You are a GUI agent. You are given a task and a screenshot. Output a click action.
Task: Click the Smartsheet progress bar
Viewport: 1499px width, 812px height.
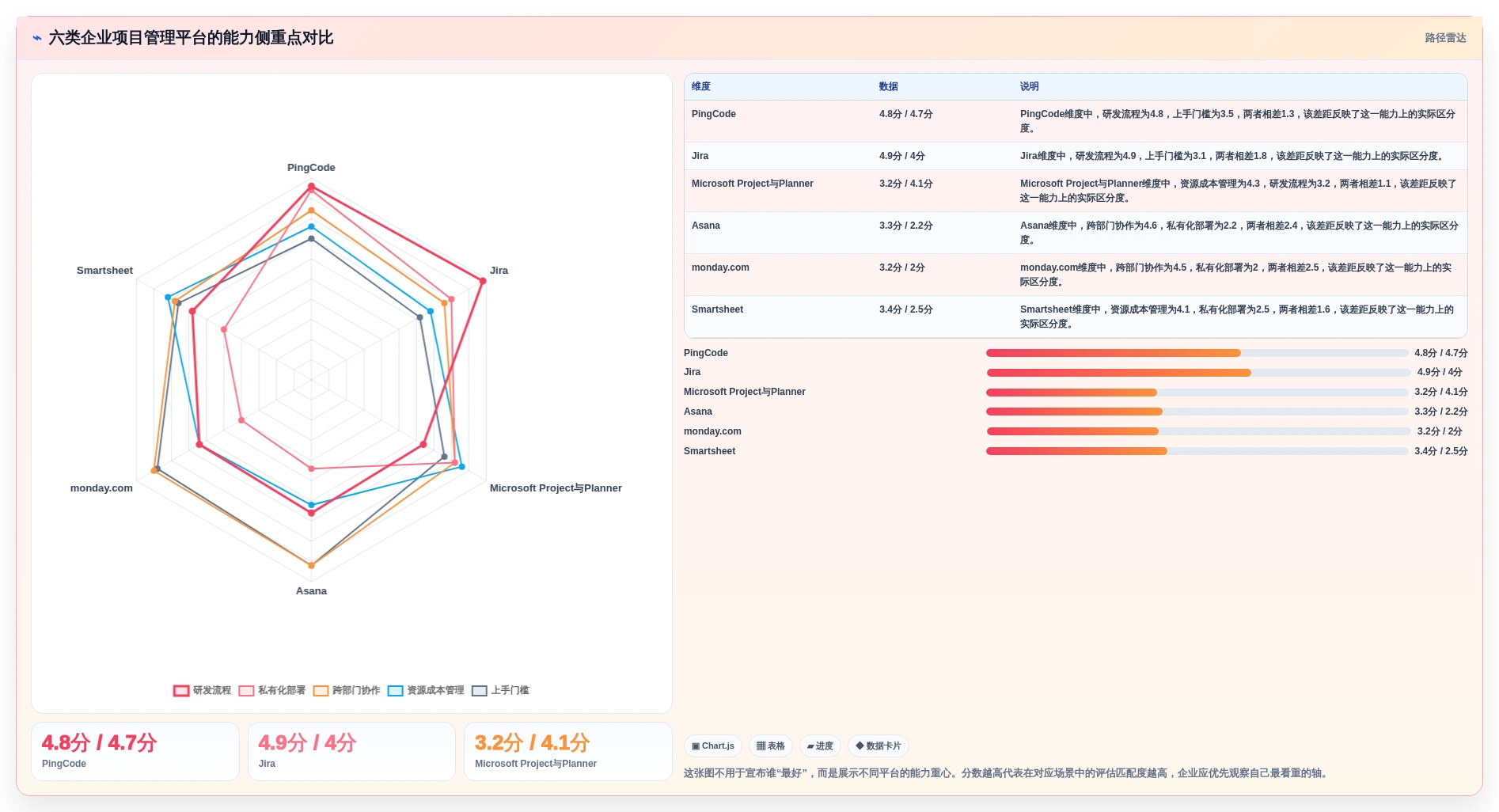(x=1197, y=451)
